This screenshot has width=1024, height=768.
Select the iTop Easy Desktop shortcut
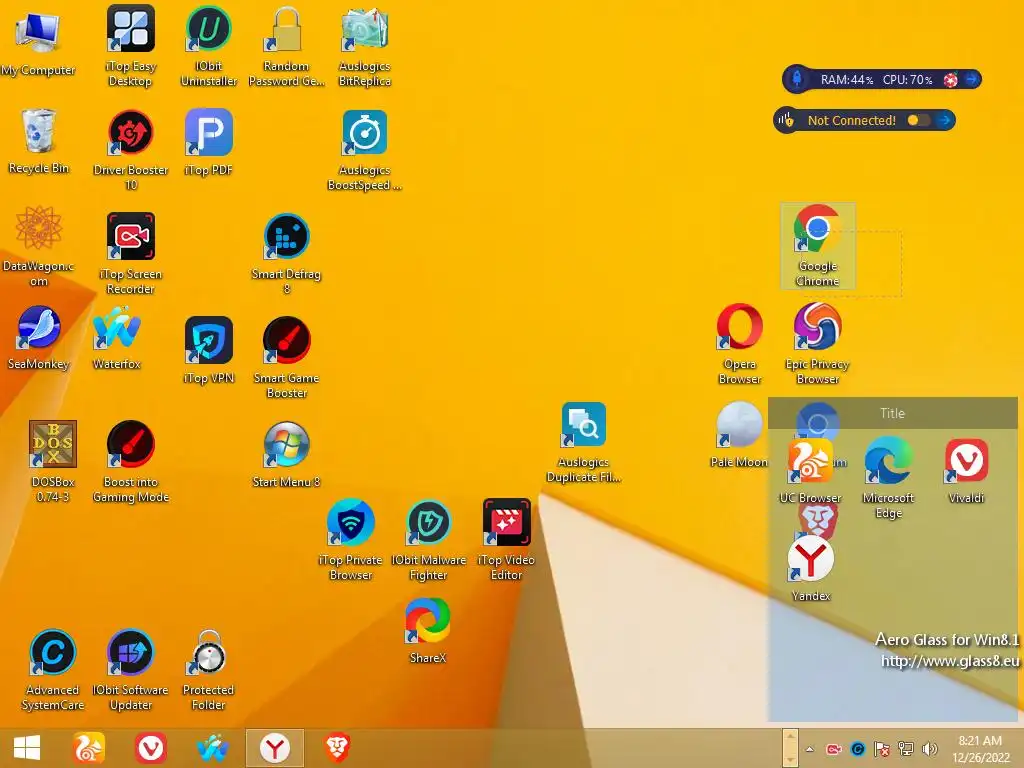[131, 46]
